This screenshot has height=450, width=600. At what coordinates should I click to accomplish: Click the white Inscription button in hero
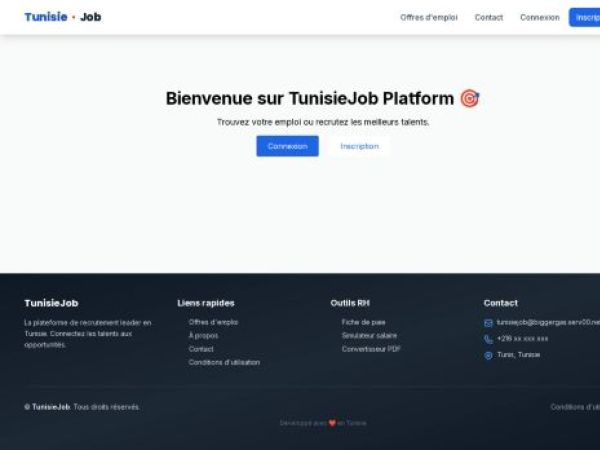pyautogui.click(x=359, y=146)
